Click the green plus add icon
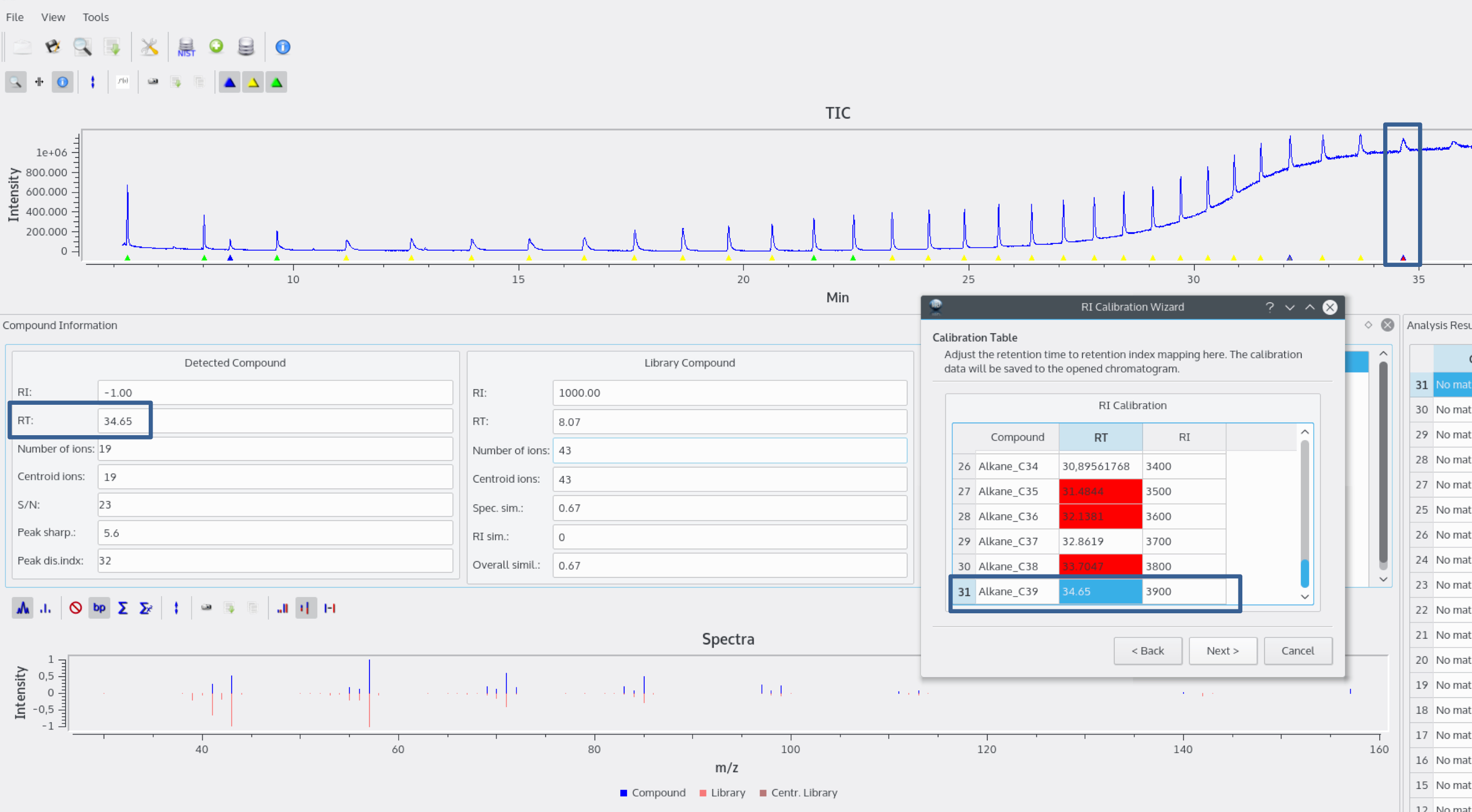The image size is (1472, 812). pyautogui.click(x=216, y=46)
